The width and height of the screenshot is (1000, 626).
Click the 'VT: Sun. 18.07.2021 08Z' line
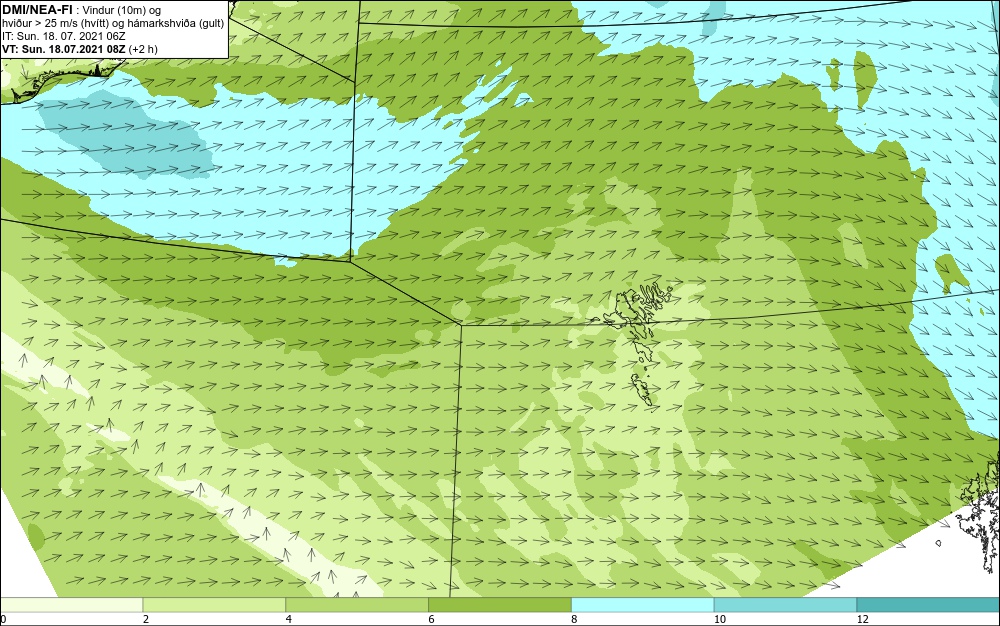(64, 49)
